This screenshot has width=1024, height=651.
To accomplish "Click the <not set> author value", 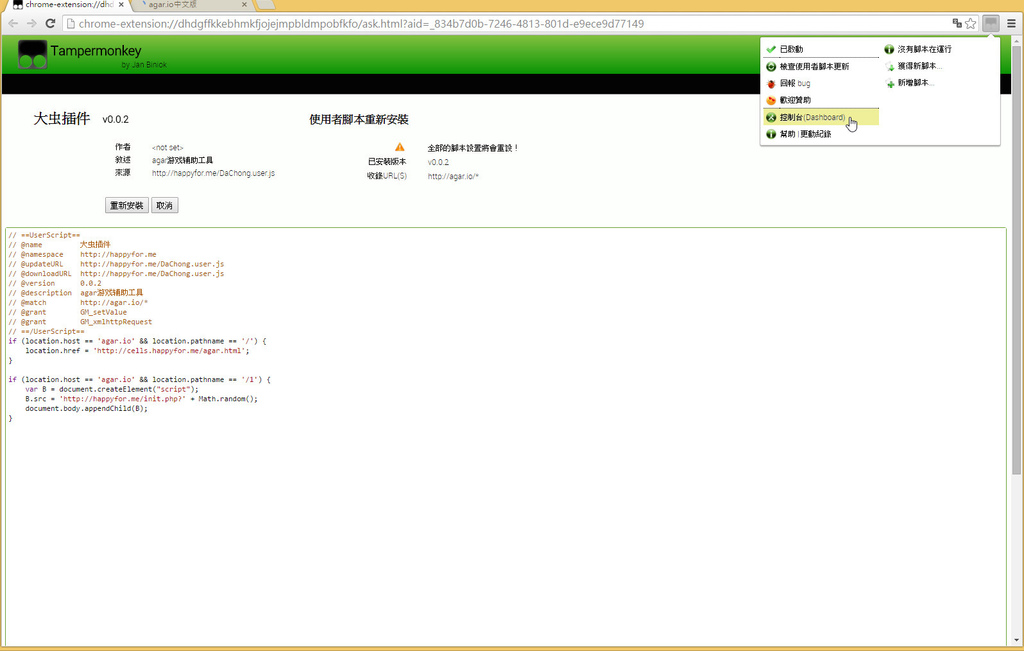I will point(167,148).
